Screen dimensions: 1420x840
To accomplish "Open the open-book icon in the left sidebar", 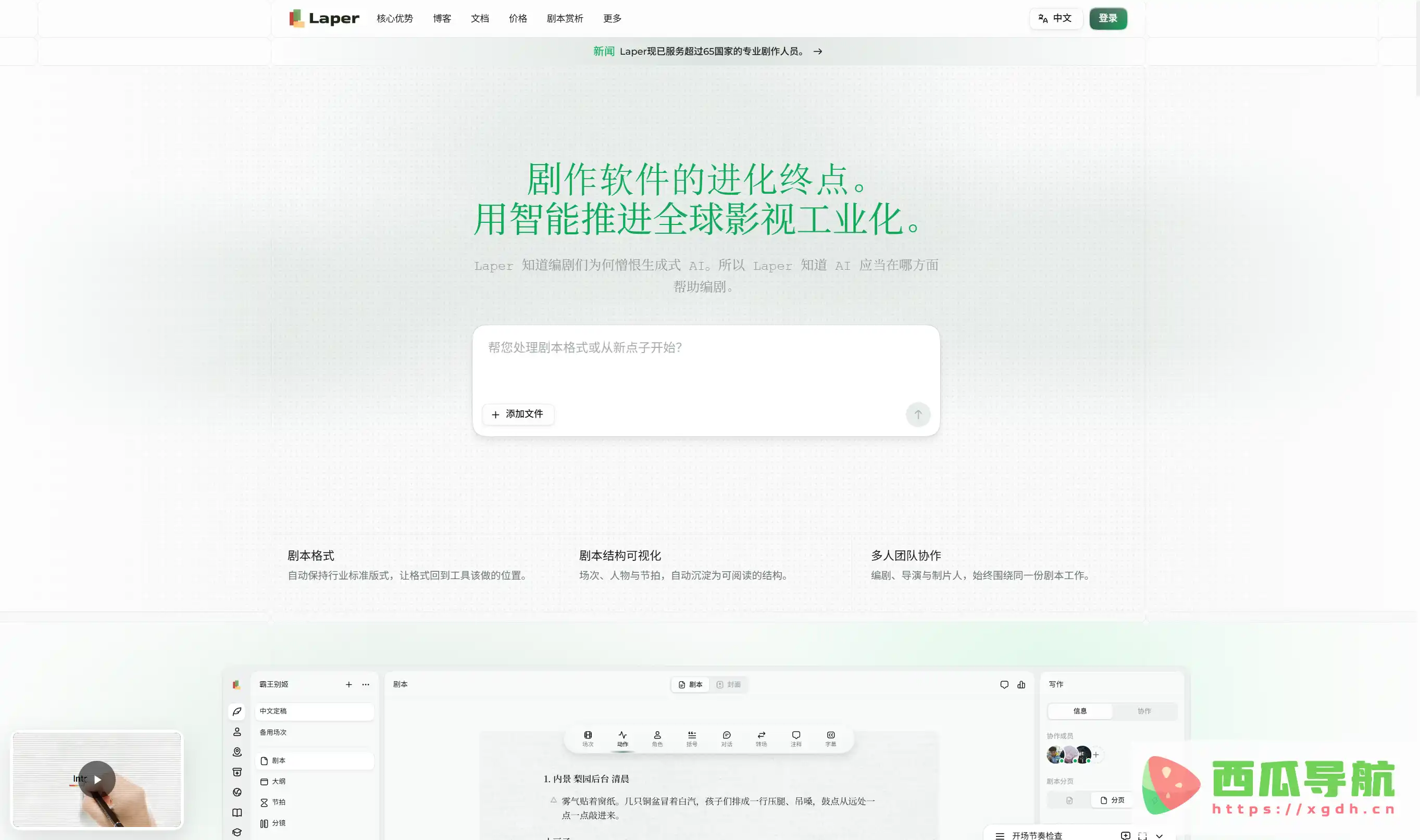I will (236, 812).
